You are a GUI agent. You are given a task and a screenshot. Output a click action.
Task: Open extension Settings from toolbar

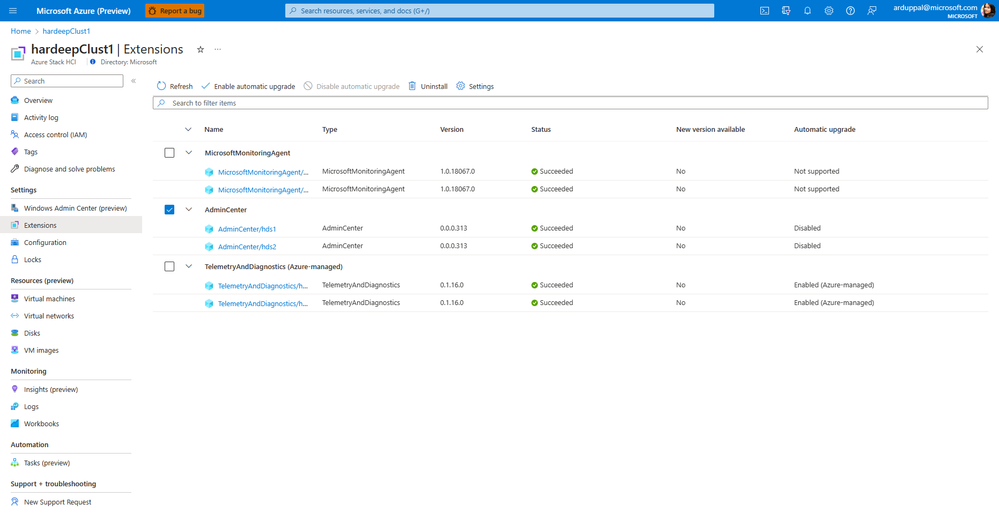(475, 86)
